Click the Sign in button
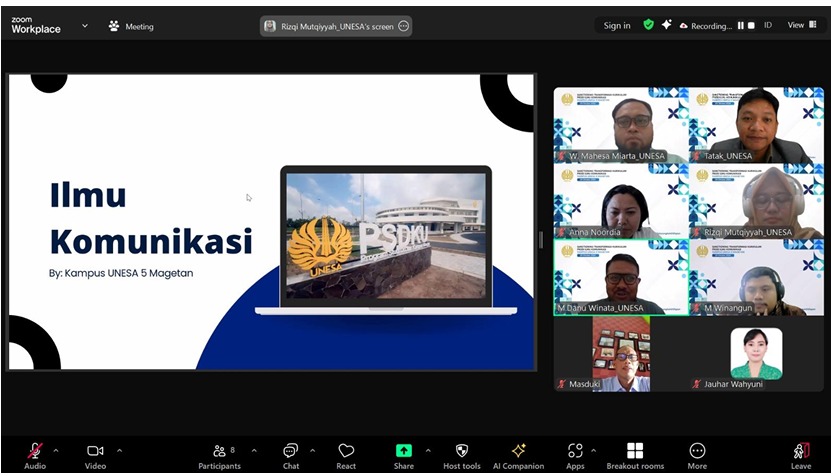 tap(617, 26)
